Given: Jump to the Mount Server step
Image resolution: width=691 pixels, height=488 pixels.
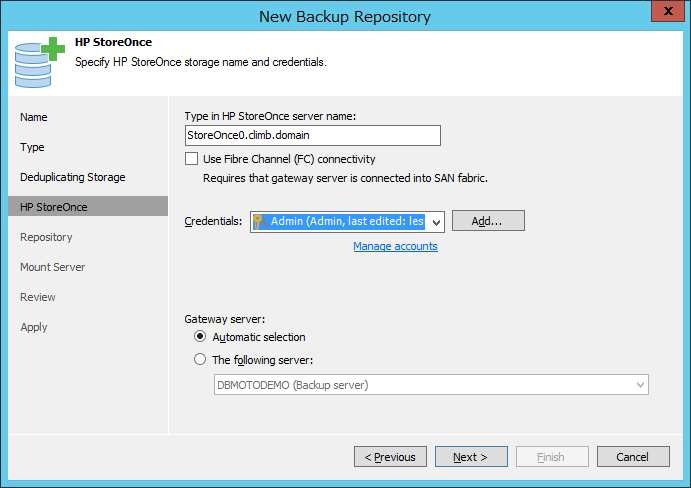Looking at the screenshot, I should 52,267.
